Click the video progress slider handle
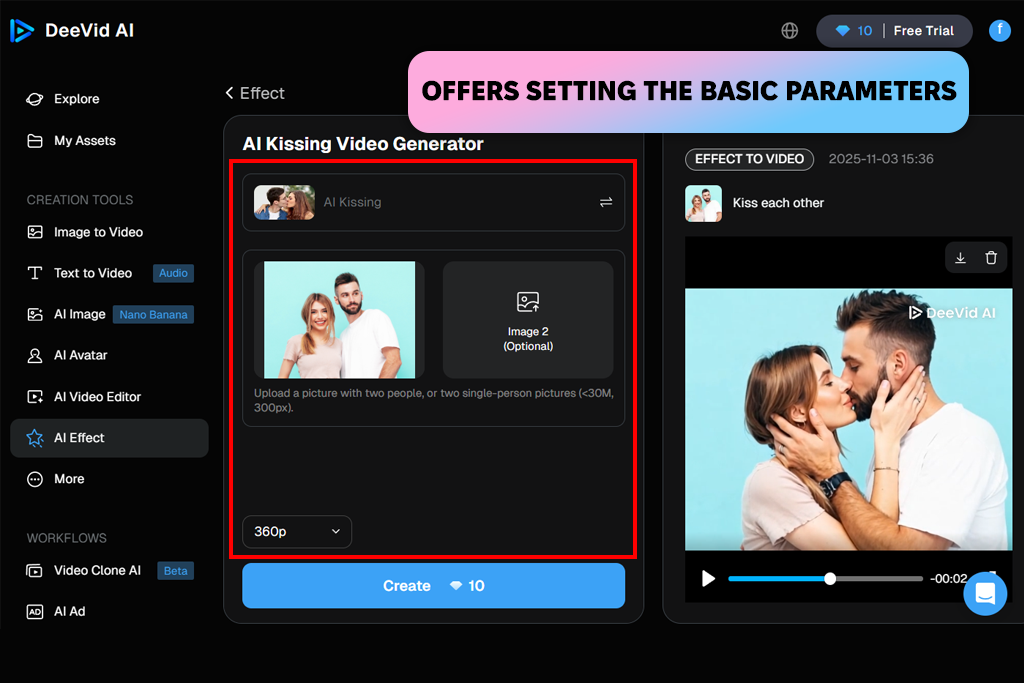 point(829,579)
